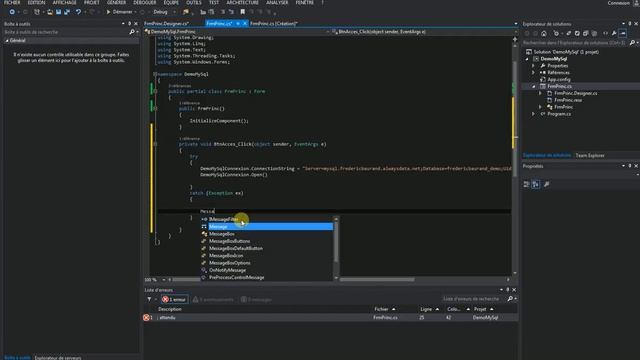This screenshot has height=360, width=640.
Task: Expand the Program.cs node
Action: point(533,114)
